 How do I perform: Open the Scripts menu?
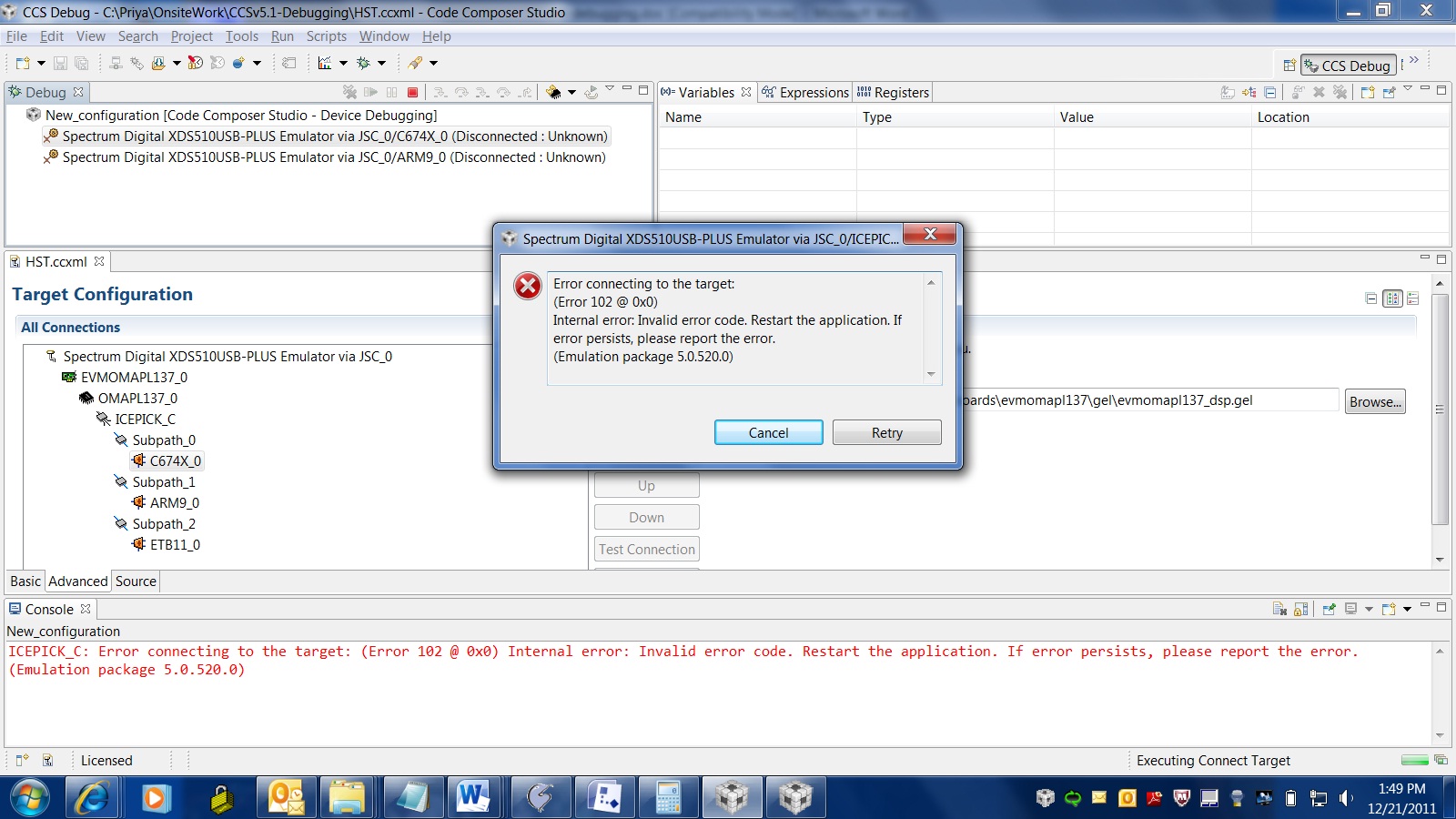pos(326,36)
